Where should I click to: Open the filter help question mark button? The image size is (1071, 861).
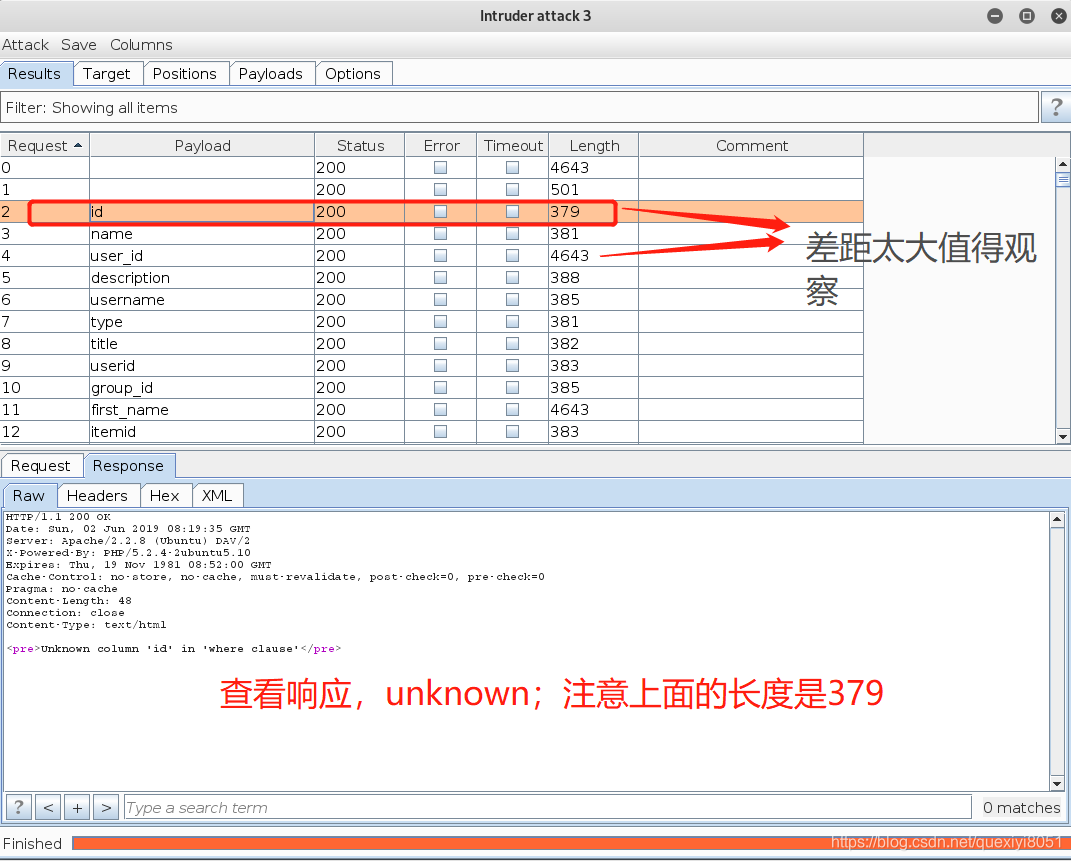1055,107
